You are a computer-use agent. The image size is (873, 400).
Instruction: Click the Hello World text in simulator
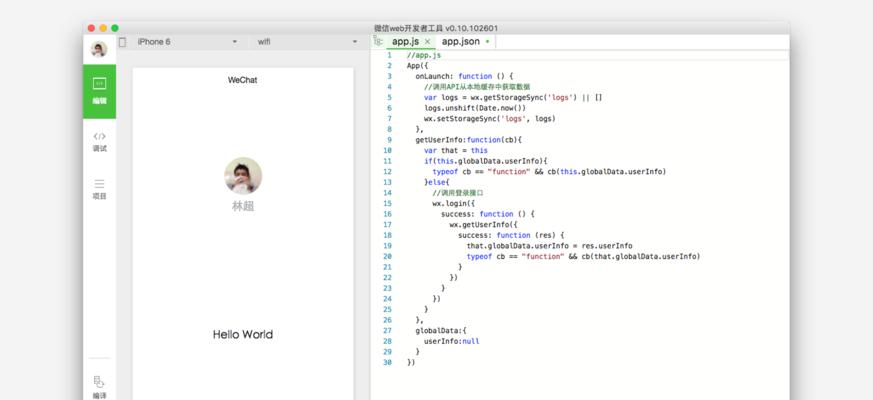(243, 334)
